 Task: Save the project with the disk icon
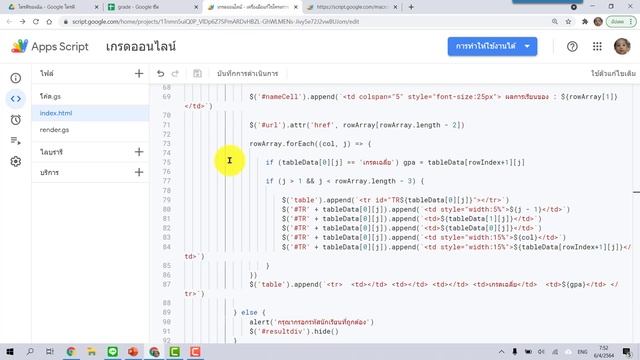(x=197, y=73)
